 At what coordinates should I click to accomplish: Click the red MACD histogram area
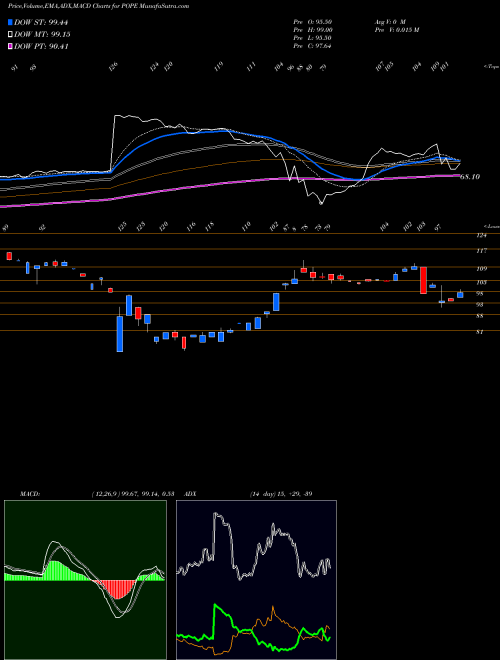pyautogui.click(x=118, y=588)
